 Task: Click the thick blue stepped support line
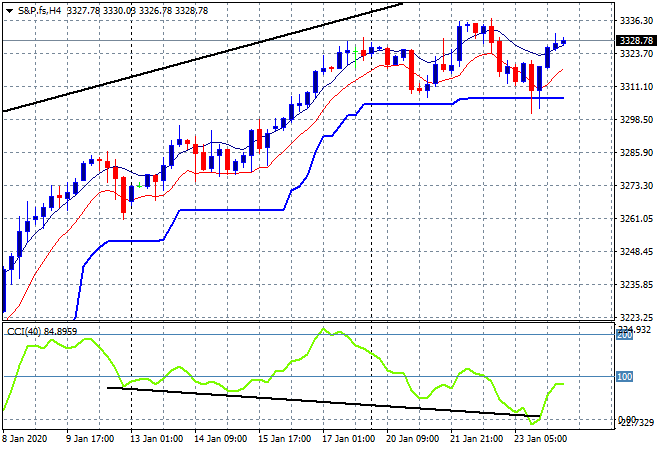[x=232, y=210]
